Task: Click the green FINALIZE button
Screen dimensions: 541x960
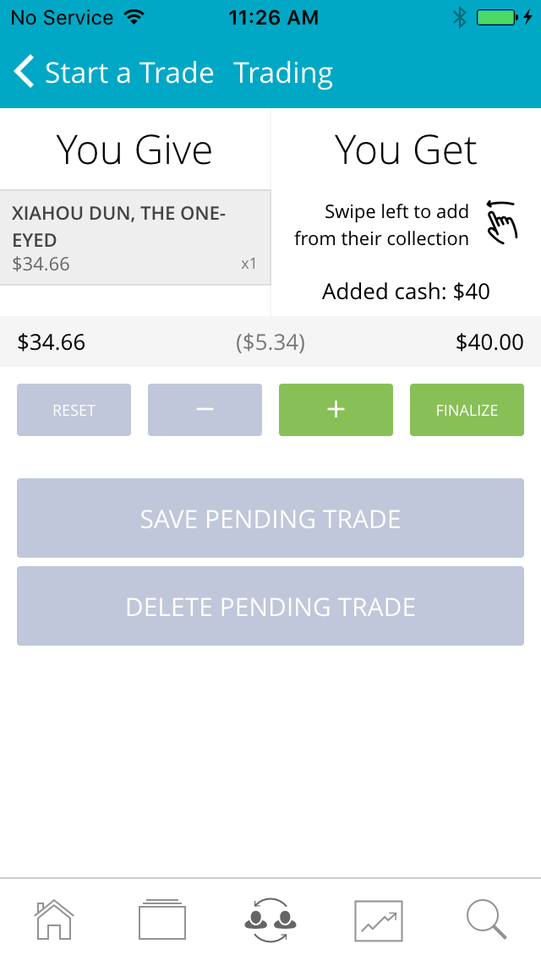Action: coord(467,410)
